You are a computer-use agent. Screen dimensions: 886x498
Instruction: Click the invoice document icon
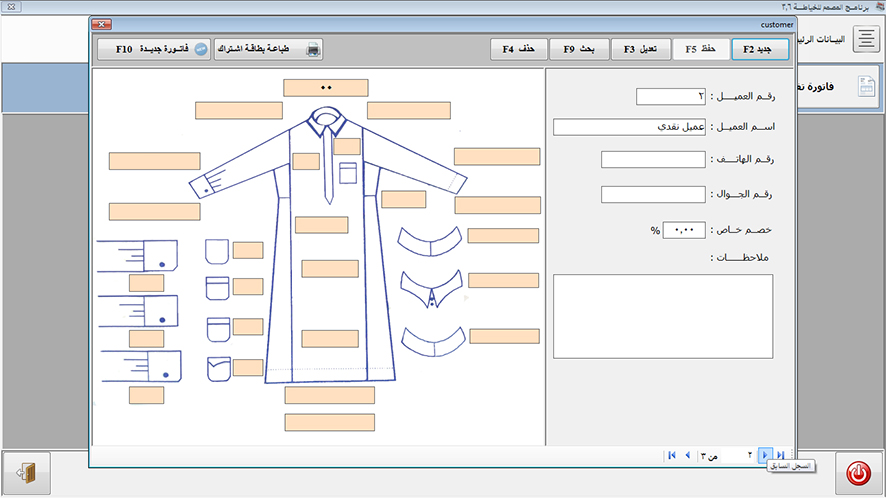866,87
